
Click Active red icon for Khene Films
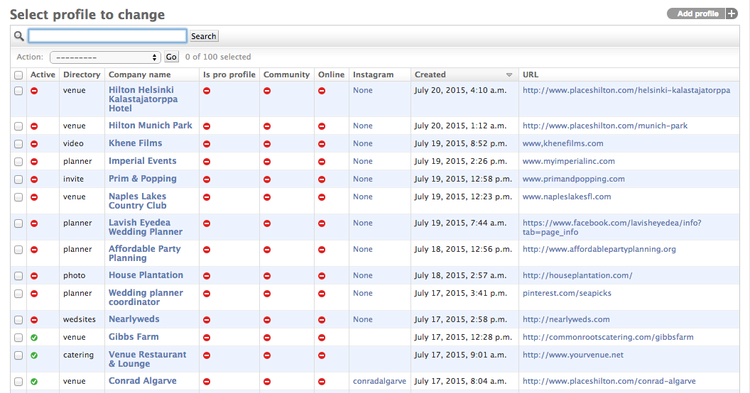click(x=34, y=144)
